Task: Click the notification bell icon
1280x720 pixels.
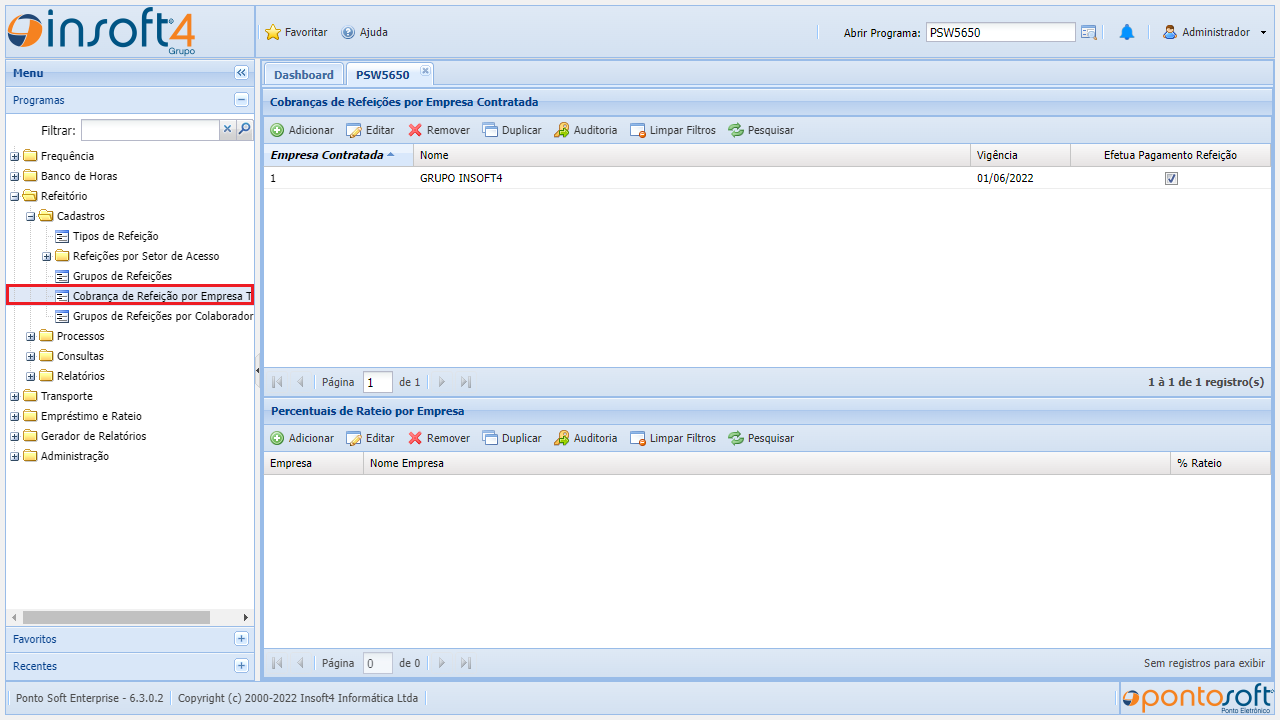Action: coord(1126,32)
